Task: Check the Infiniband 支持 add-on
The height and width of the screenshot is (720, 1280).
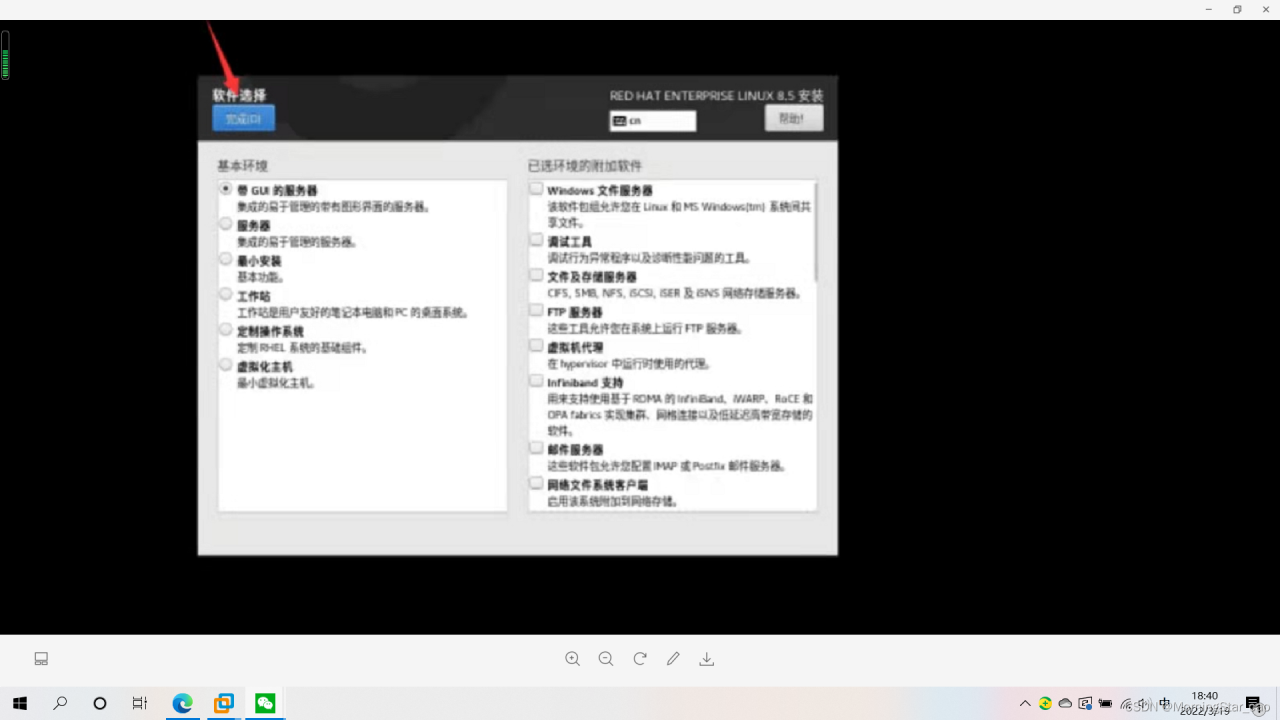Action: 537,381
